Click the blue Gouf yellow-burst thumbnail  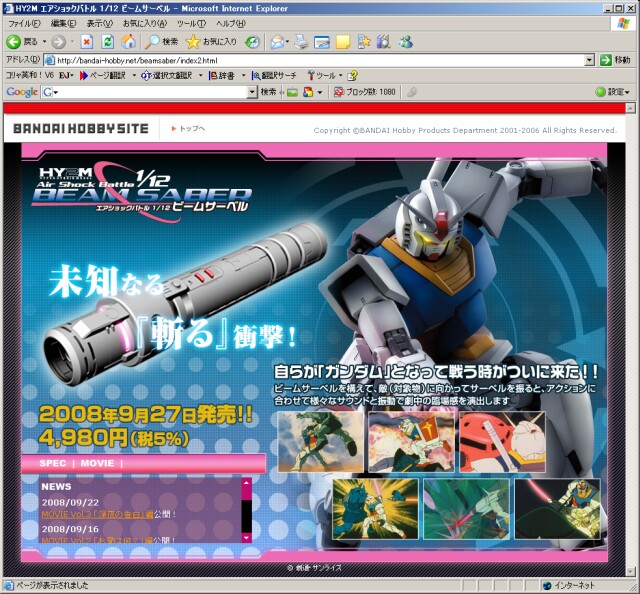click(x=376, y=509)
